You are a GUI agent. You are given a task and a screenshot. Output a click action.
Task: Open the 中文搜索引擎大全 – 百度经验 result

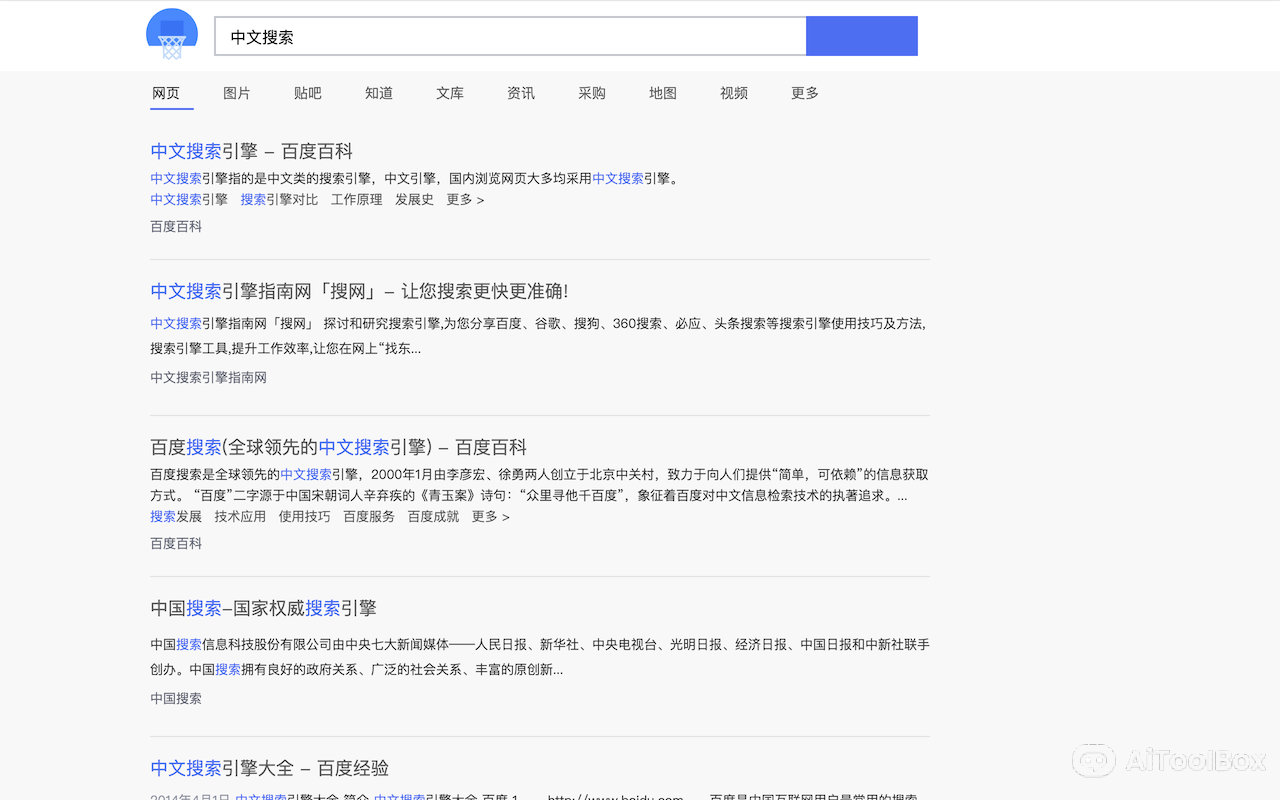(x=270, y=768)
